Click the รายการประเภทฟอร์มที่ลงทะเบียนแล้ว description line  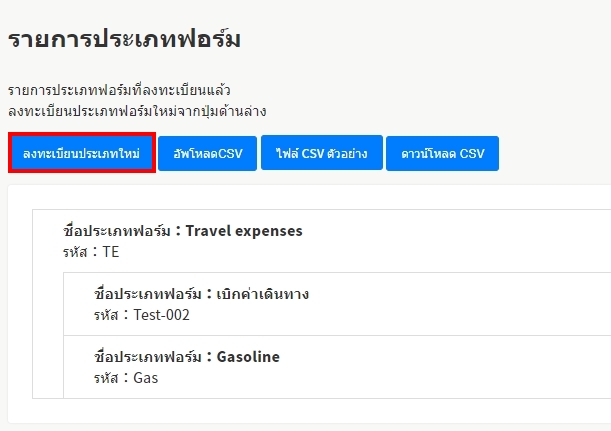[119, 90]
